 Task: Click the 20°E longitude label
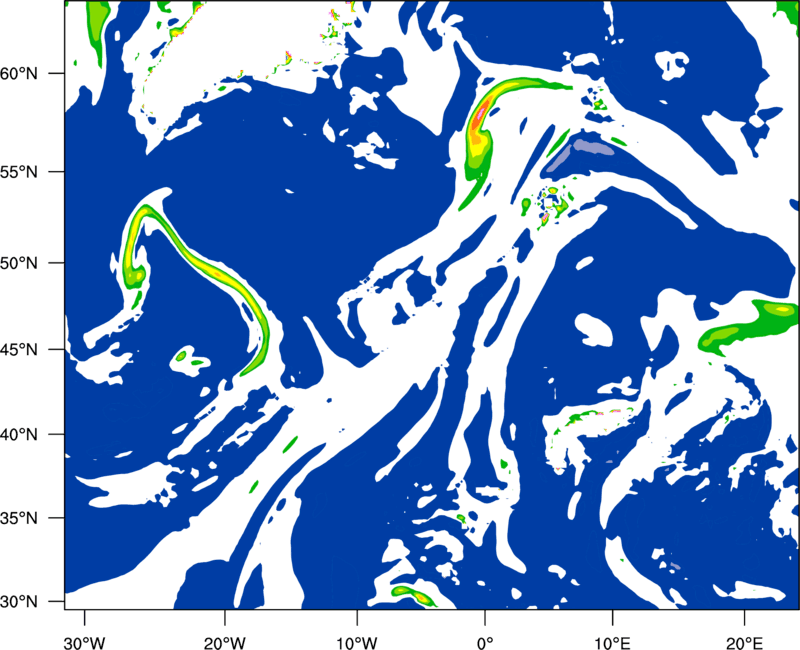click(744, 643)
